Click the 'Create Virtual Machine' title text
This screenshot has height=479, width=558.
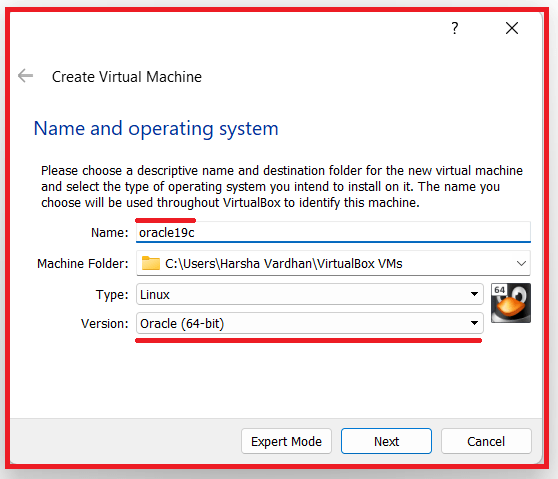[x=127, y=77]
